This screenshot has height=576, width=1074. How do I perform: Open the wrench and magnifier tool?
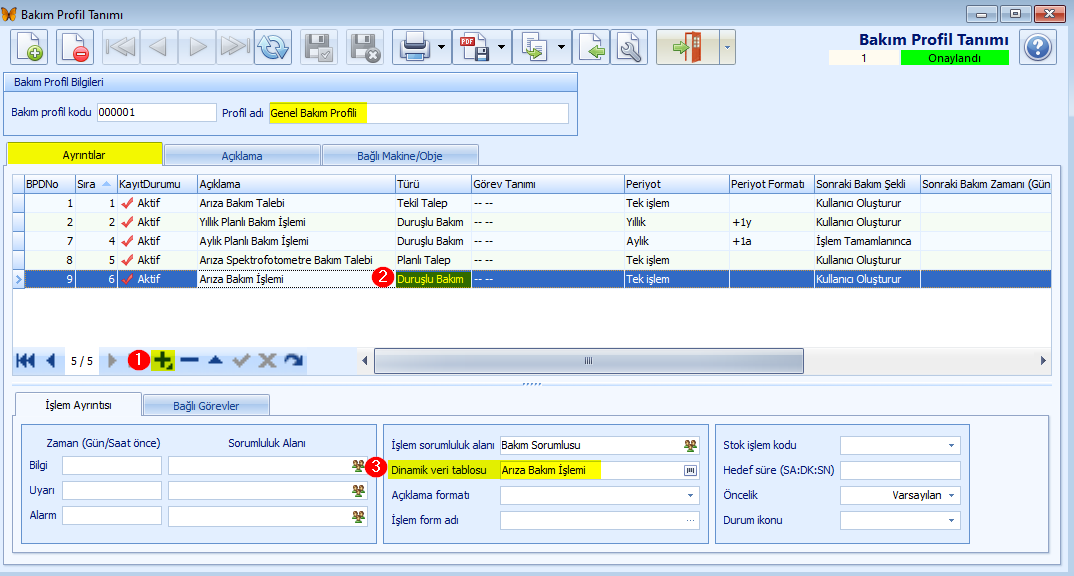(629, 47)
